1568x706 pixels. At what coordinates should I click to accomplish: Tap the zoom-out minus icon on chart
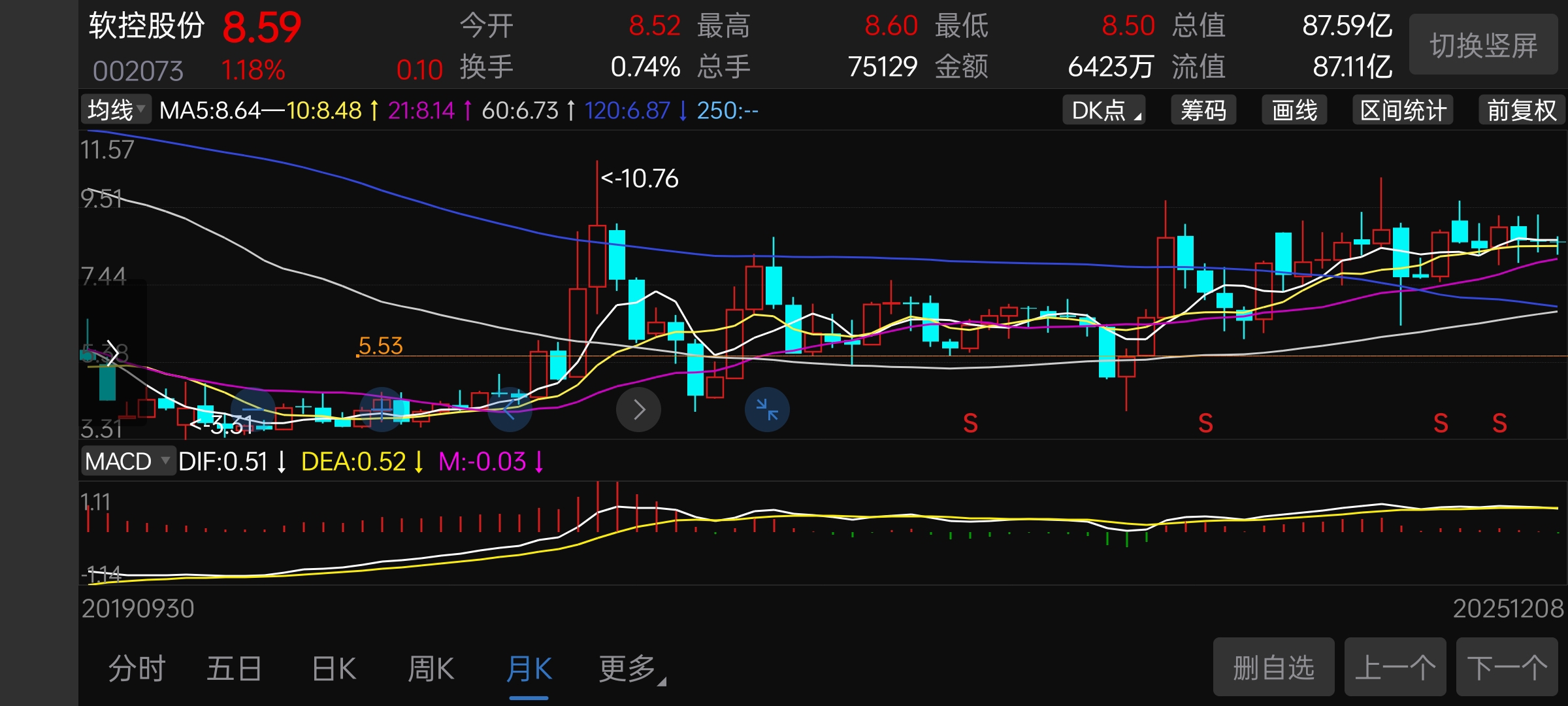[x=253, y=410]
